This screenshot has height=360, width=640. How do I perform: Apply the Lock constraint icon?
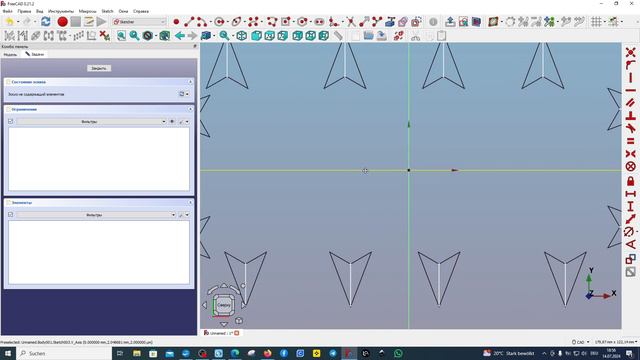(x=631, y=181)
